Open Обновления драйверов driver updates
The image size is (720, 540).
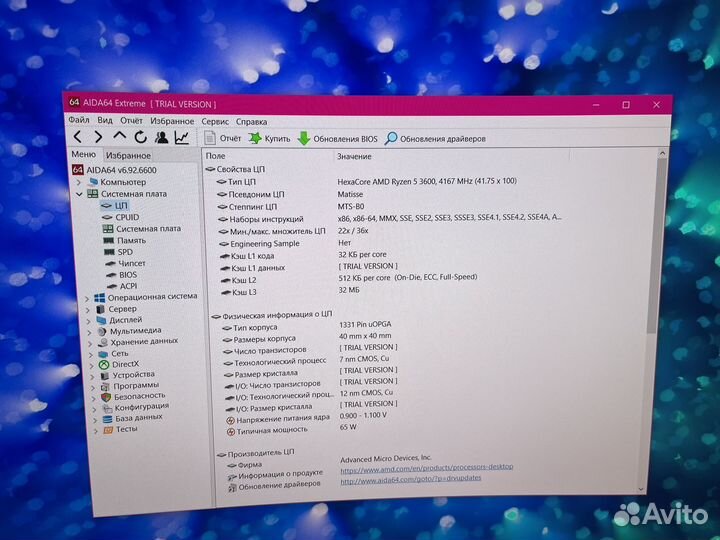[x=435, y=139]
